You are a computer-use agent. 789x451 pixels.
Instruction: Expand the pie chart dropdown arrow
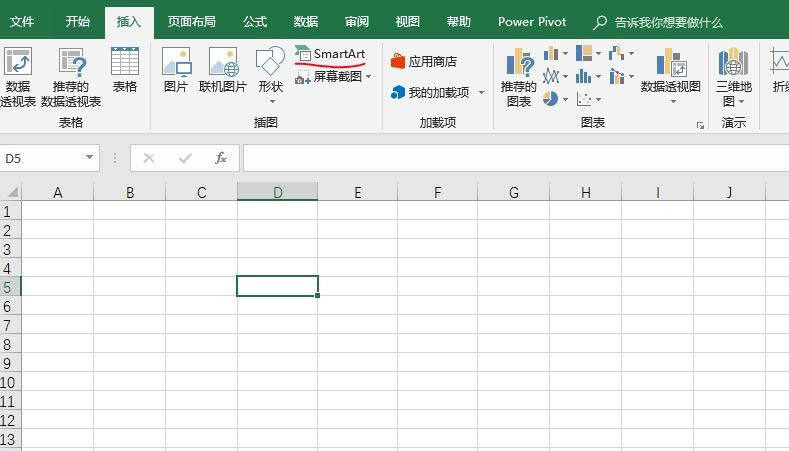pos(566,100)
